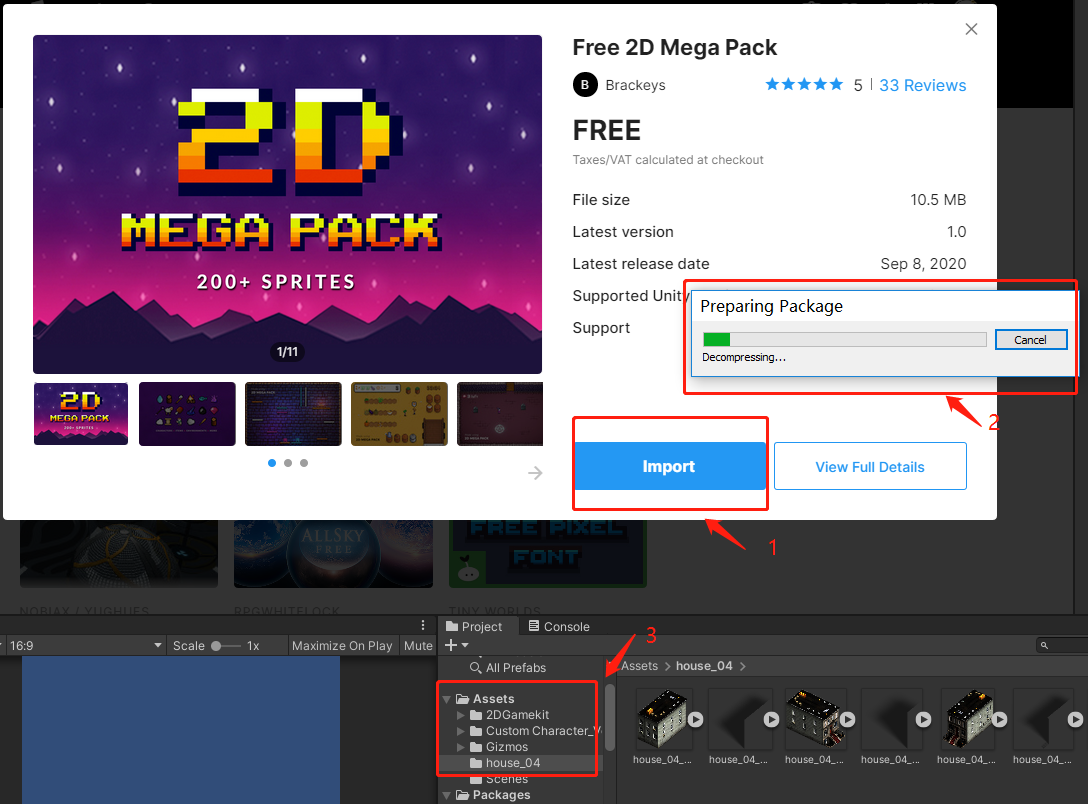Viewport: 1088px width, 804px height.
Task: Select the fifth house_04 asset thumbnail
Action: click(x=966, y=719)
